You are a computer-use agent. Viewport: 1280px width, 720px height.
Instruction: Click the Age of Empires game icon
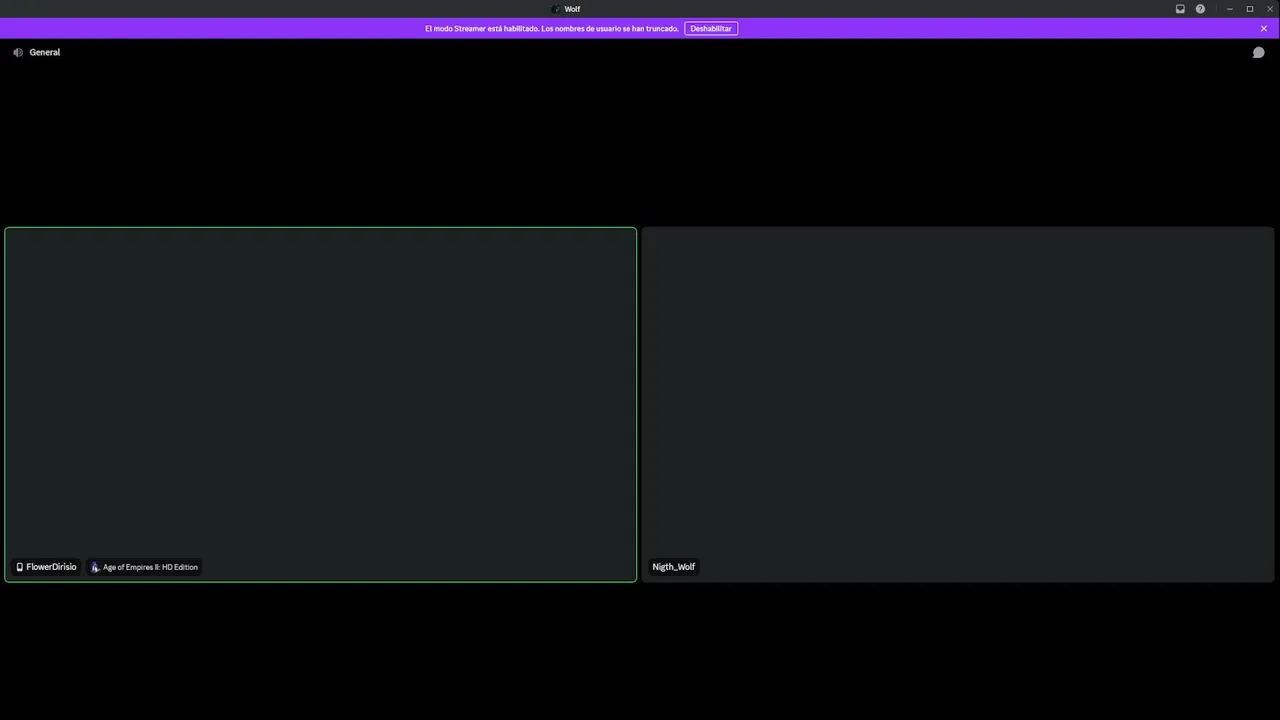click(x=95, y=567)
